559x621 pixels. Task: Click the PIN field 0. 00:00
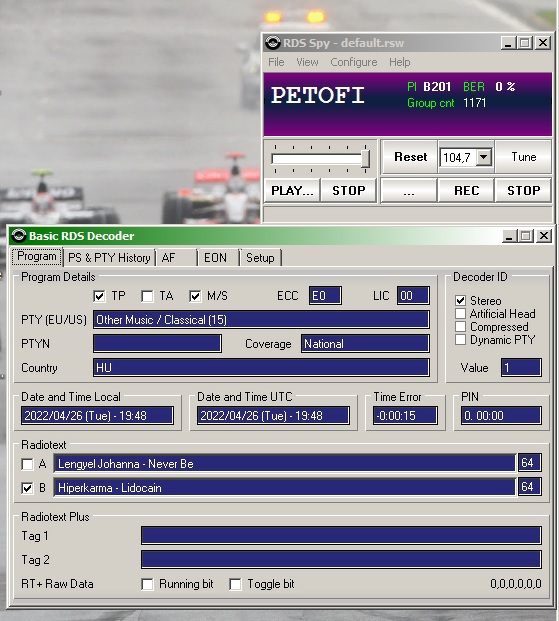pyautogui.click(x=501, y=415)
